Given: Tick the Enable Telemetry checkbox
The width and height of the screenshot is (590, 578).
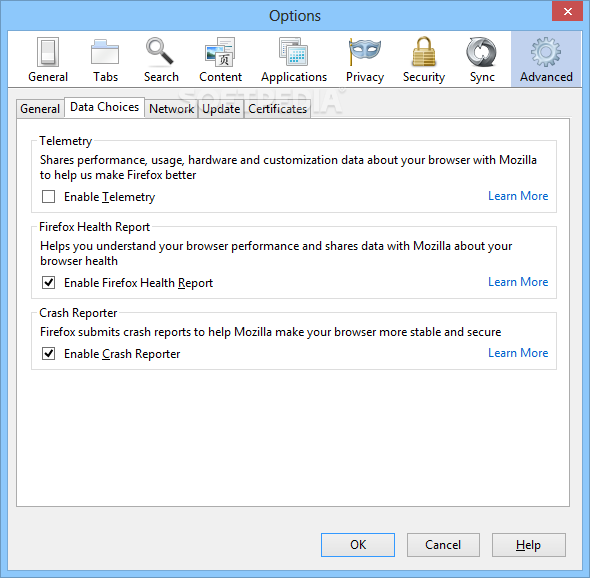Looking at the screenshot, I should (49, 196).
